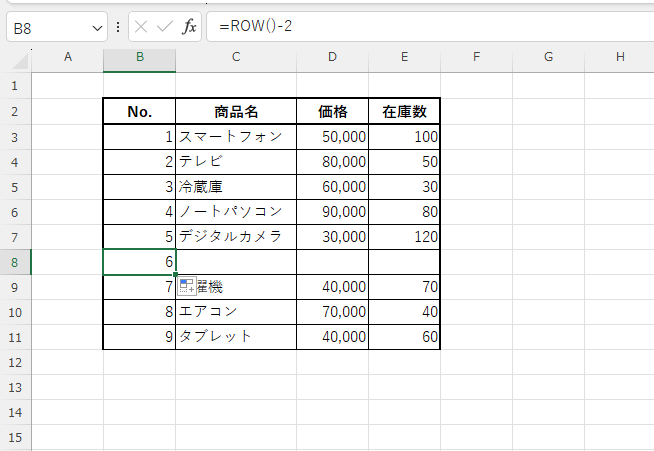654x451 pixels.
Task: Open the Auto Fill Options icon near B9
Action: pyautogui.click(x=186, y=287)
